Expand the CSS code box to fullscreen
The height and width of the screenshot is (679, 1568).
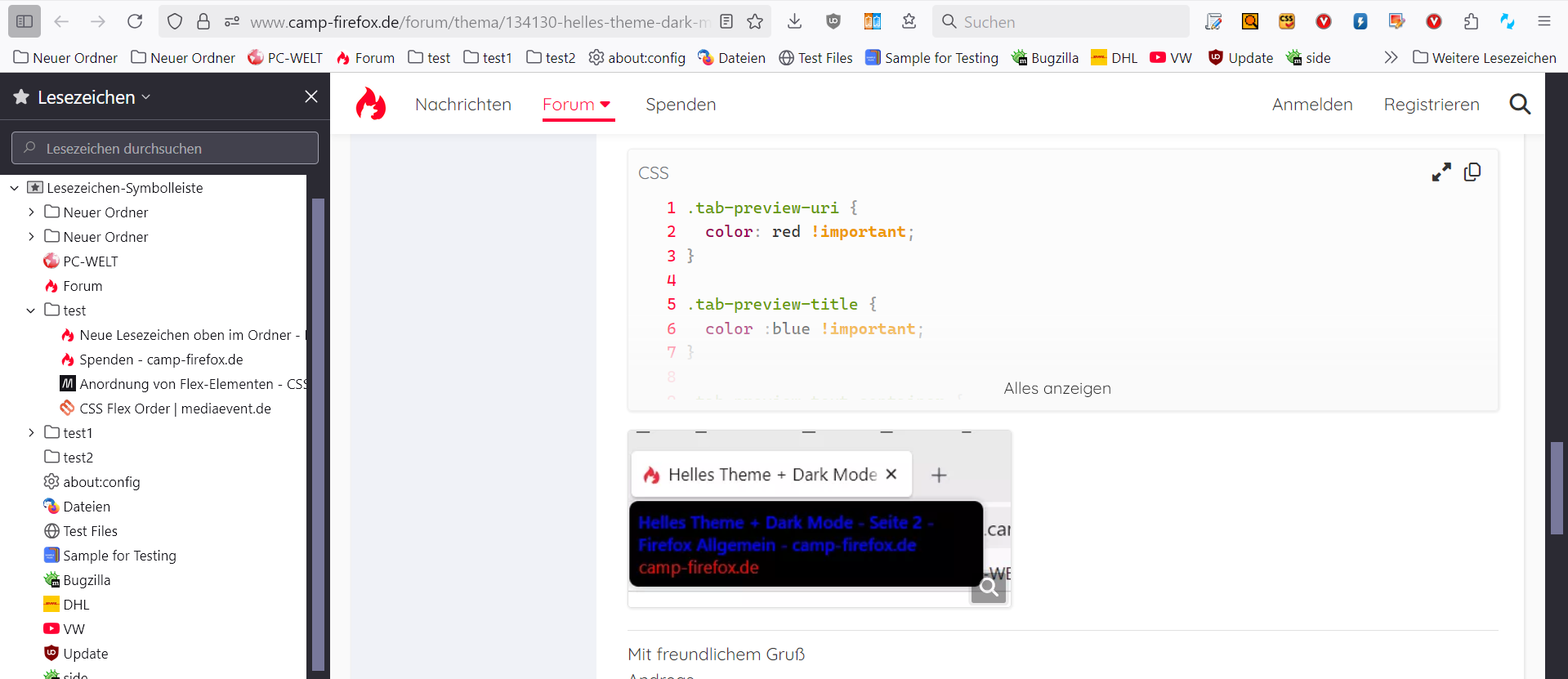(x=1441, y=172)
